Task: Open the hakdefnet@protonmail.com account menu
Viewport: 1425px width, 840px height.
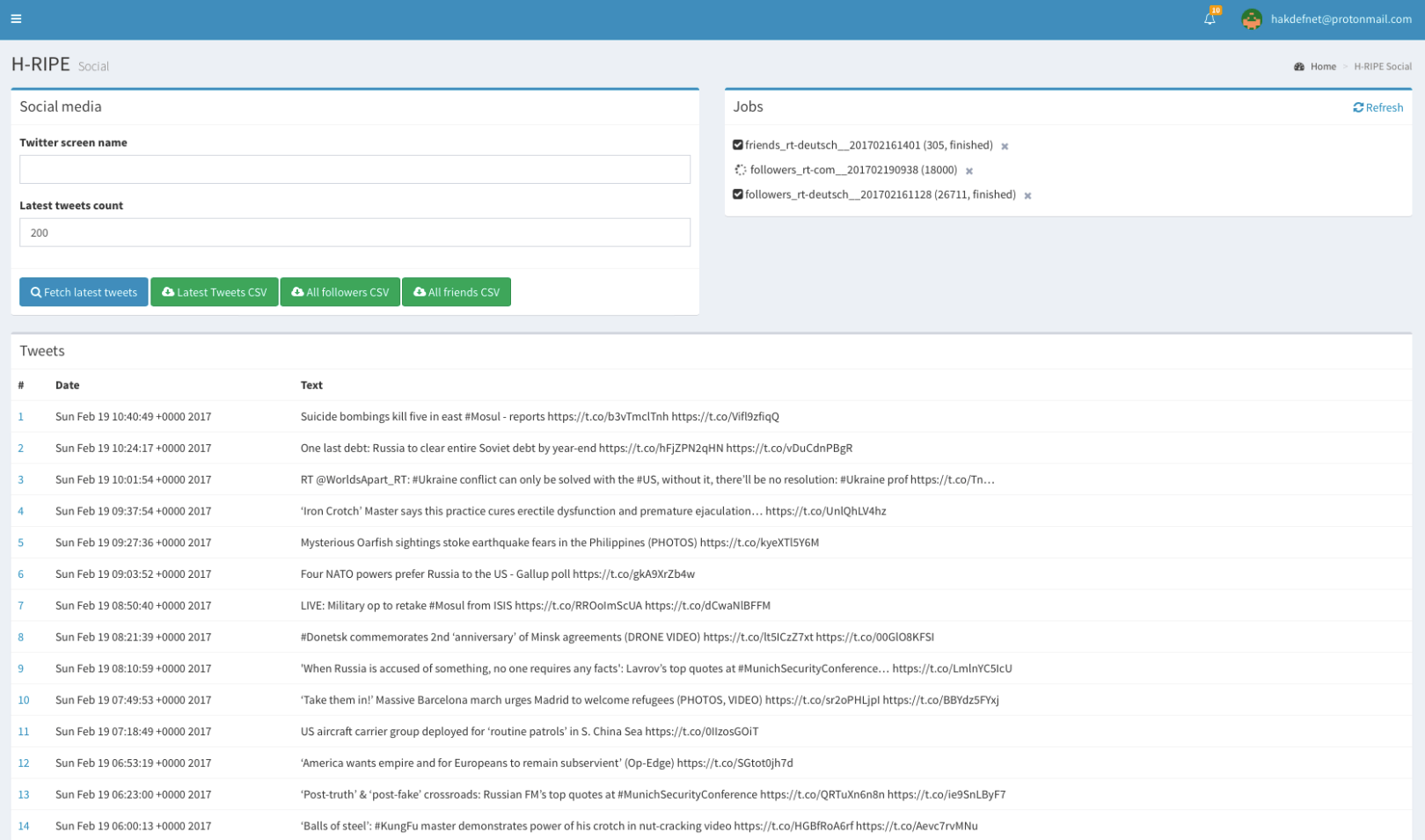Action: [x=1341, y=18]
